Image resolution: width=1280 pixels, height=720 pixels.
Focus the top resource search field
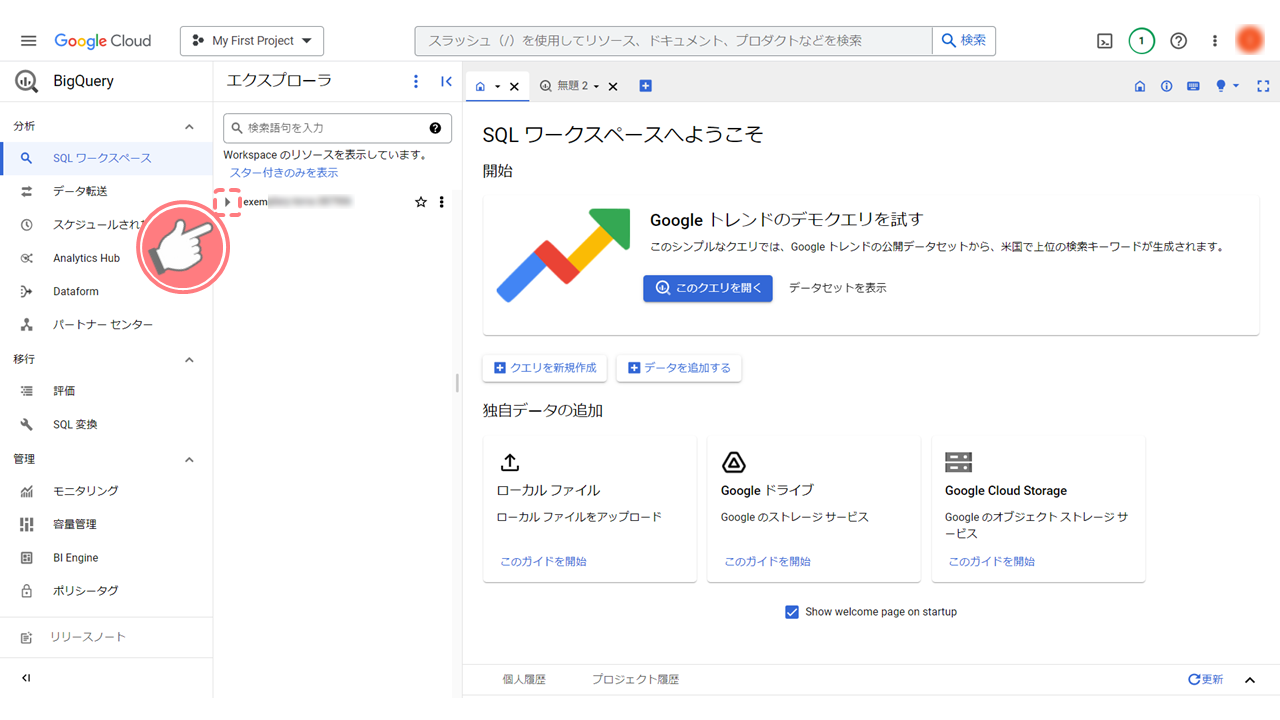(673, 41)
